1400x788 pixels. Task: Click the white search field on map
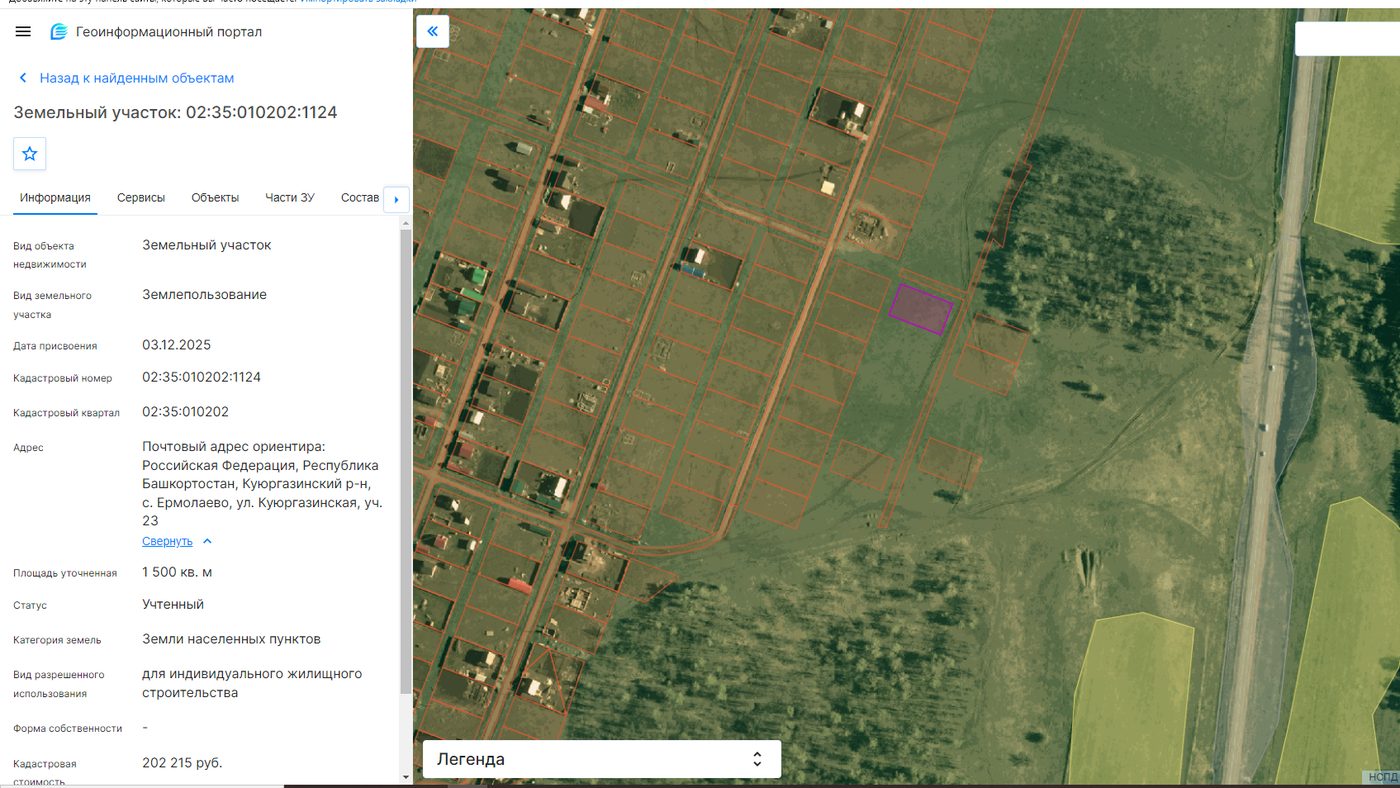click(1347, 38)
